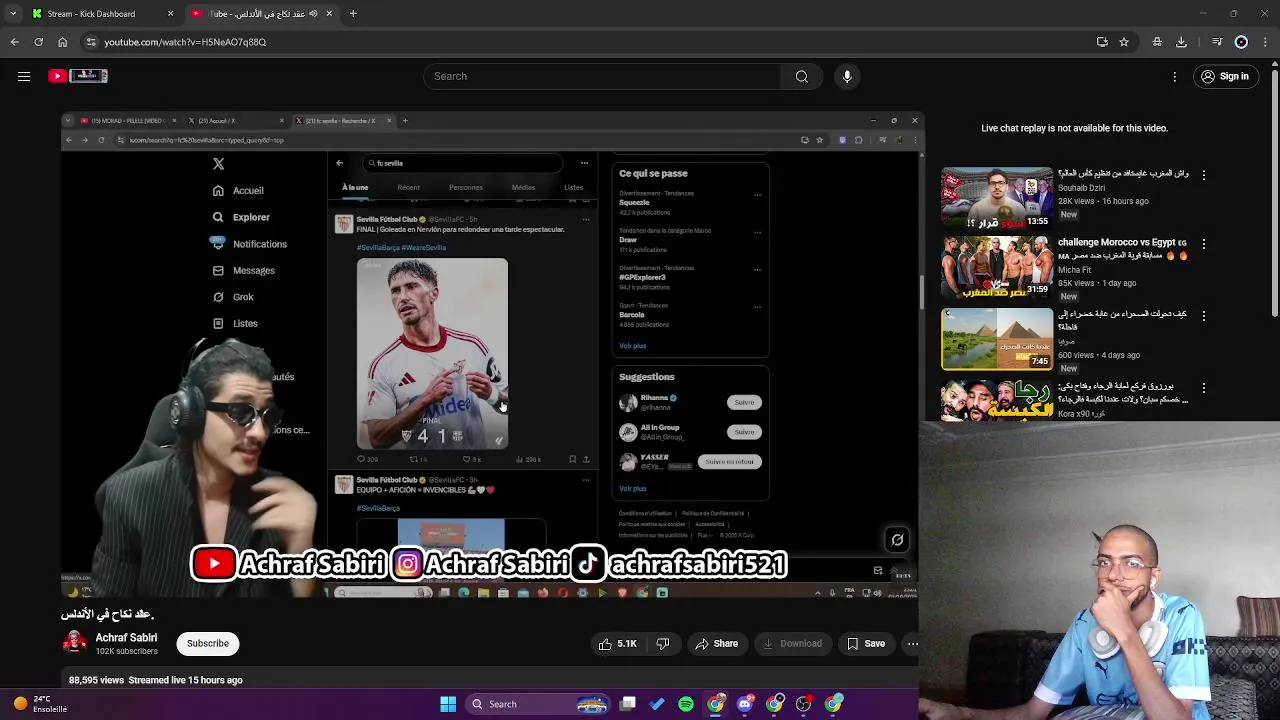Open options menu for Kora x90 video

tap(1204, 388)
